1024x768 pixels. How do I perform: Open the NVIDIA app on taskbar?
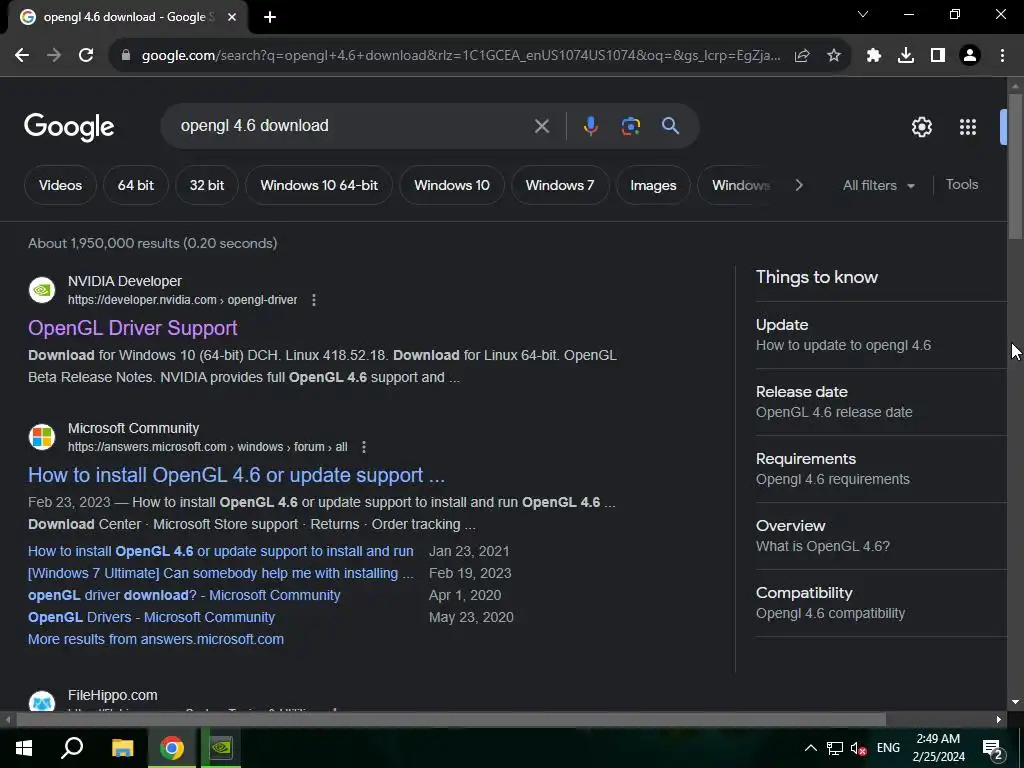pyautogui.click(x=221, y=748)
